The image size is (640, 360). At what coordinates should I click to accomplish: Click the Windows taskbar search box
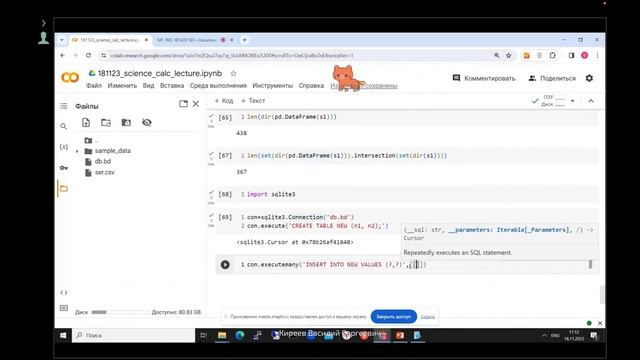click(x=133, y=336)
